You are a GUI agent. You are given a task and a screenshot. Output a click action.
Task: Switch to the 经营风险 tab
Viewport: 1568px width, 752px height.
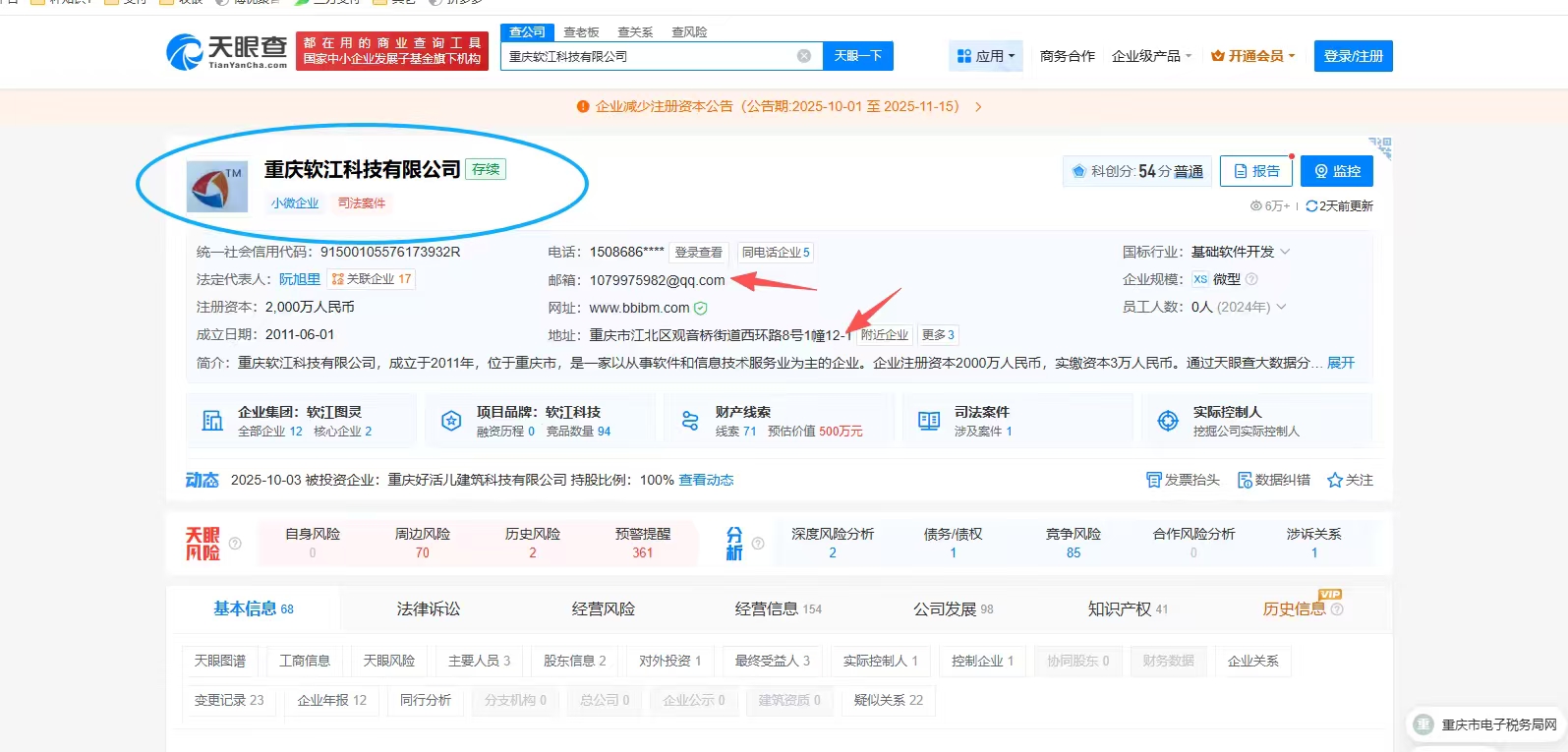tap(604, 608)
